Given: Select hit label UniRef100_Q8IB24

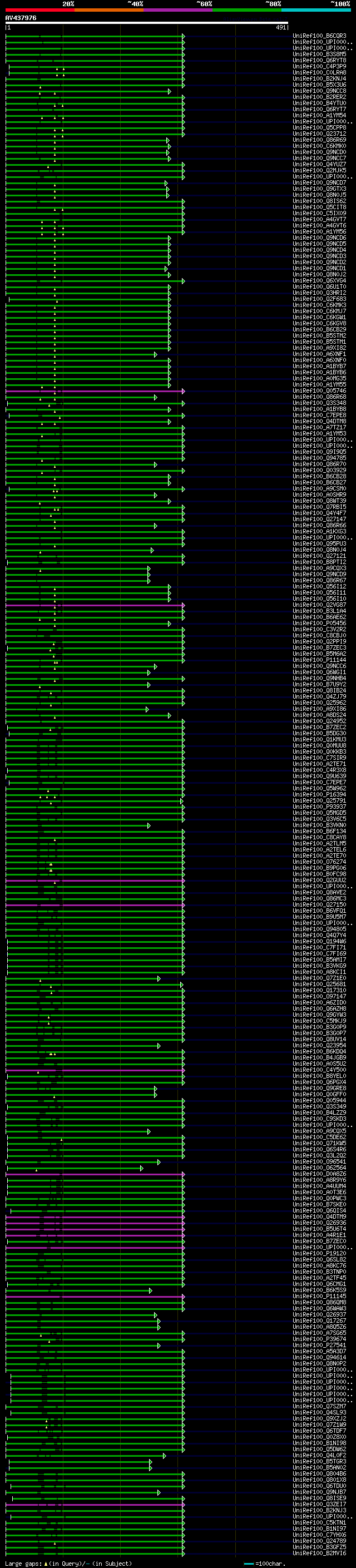Looking at the screenshot, I should click(319, 690).
